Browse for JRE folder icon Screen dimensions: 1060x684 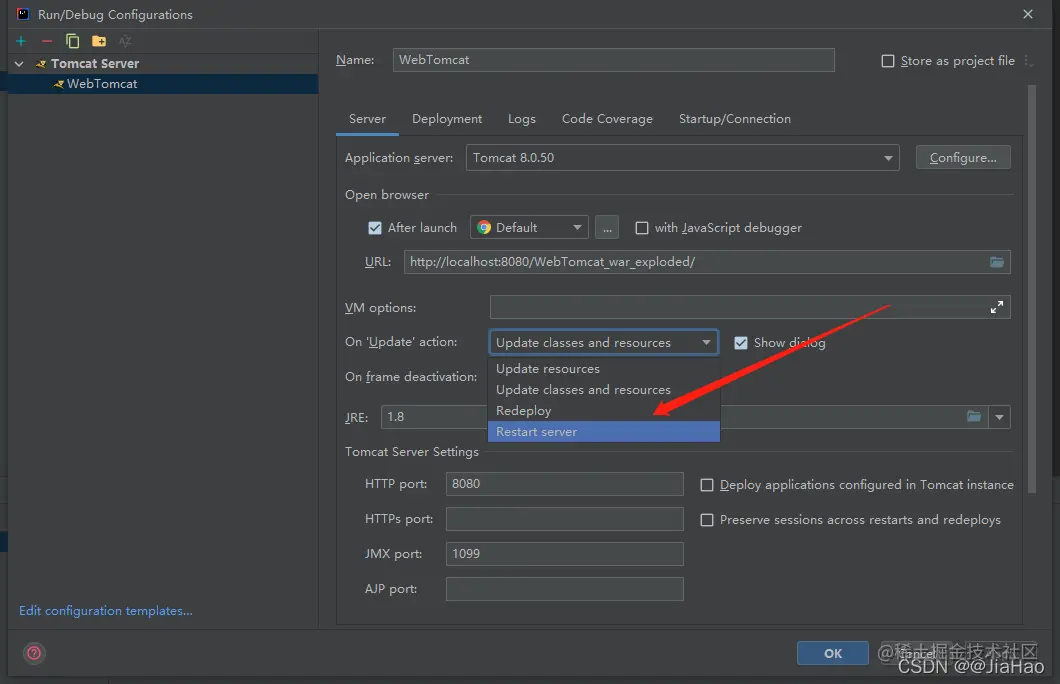point(973,416)
